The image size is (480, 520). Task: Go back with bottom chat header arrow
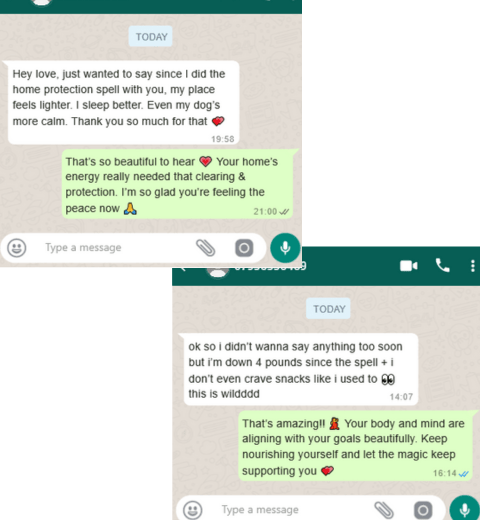(x=182, y=269)
